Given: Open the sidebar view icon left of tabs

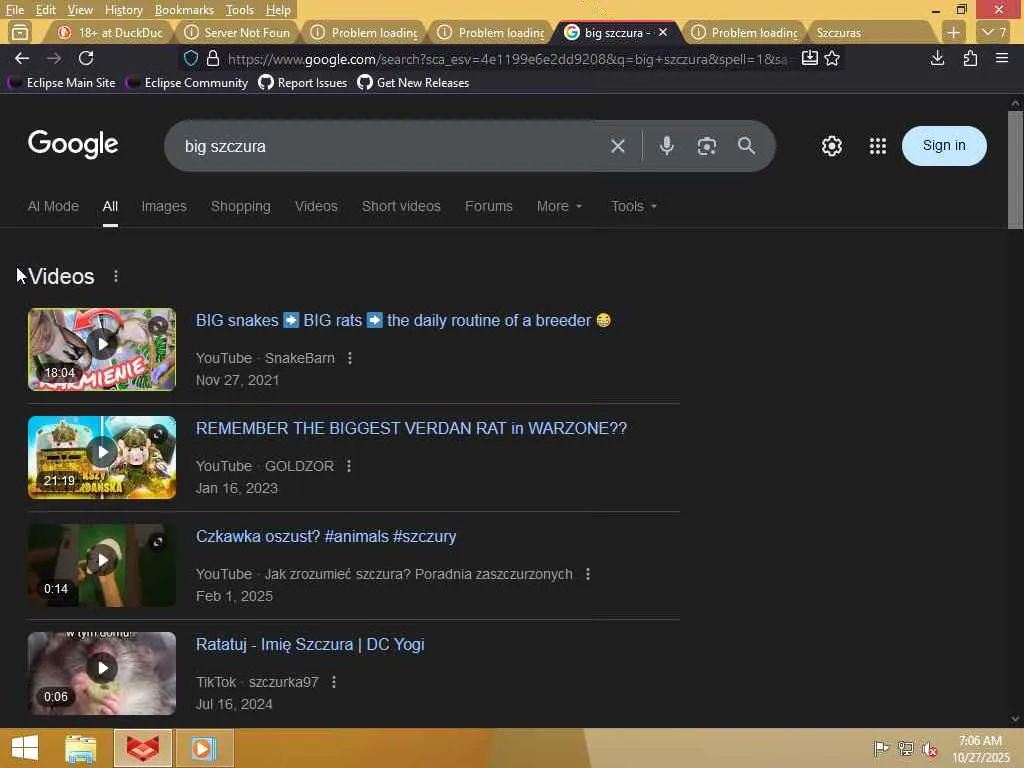Looking at the screenshot, I should click(20, 32).
